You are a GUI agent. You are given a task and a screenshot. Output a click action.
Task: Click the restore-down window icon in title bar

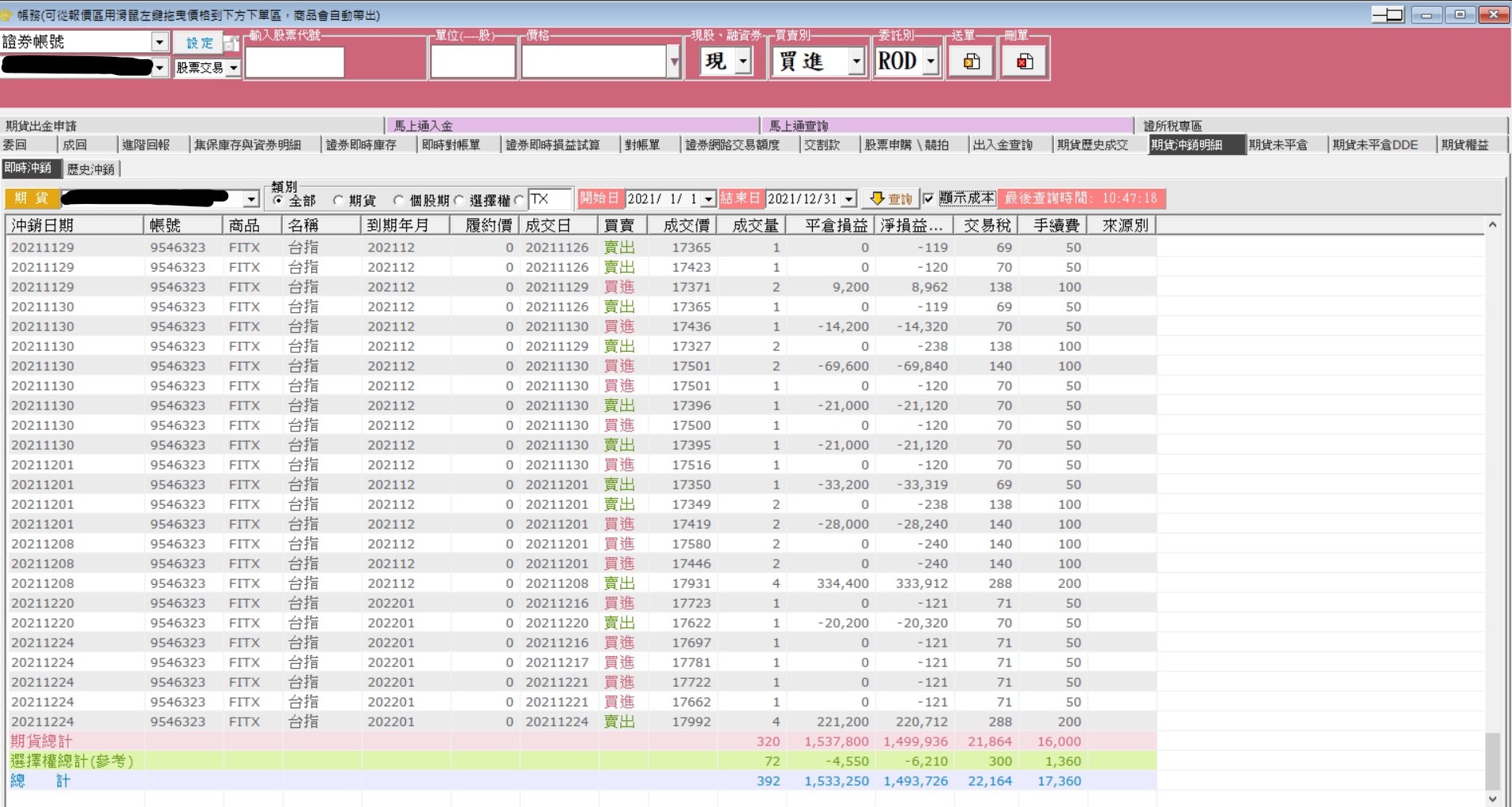point(1460,14)
